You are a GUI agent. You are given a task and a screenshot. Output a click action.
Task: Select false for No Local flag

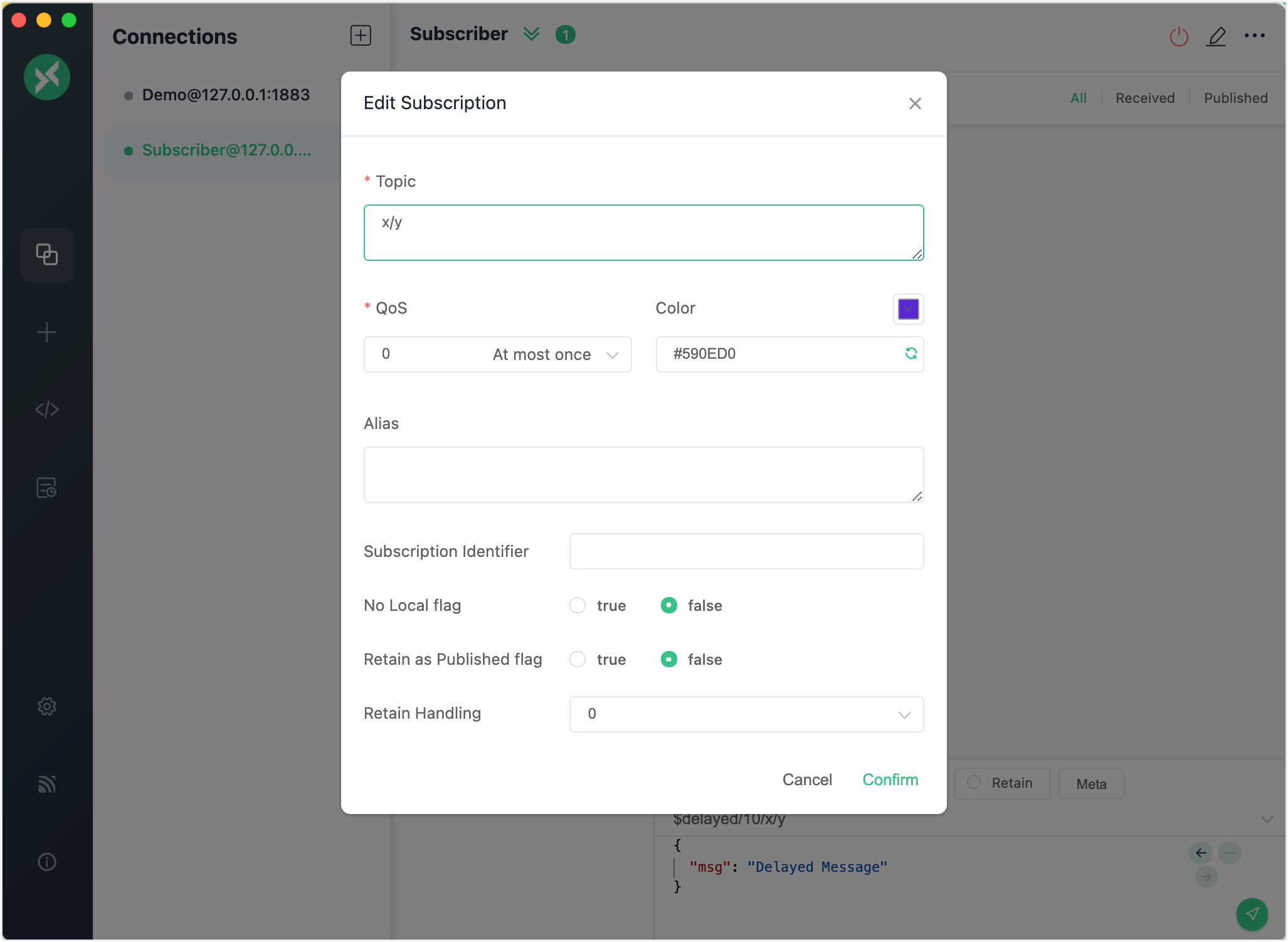[x=669, y=605]
